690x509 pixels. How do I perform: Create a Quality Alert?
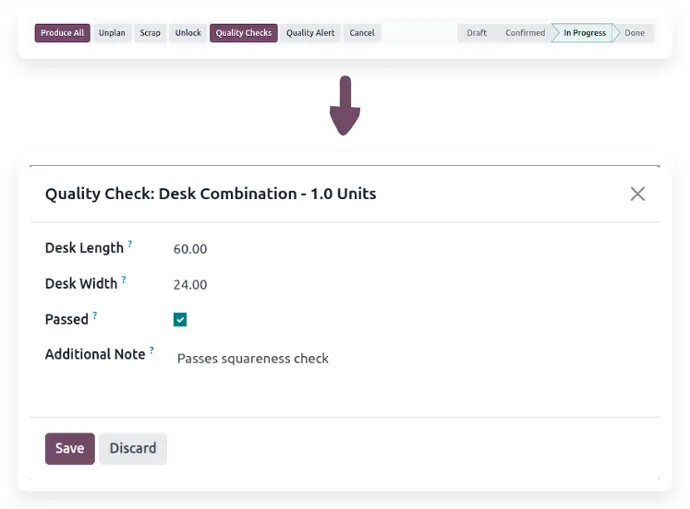tap(310, 33)
